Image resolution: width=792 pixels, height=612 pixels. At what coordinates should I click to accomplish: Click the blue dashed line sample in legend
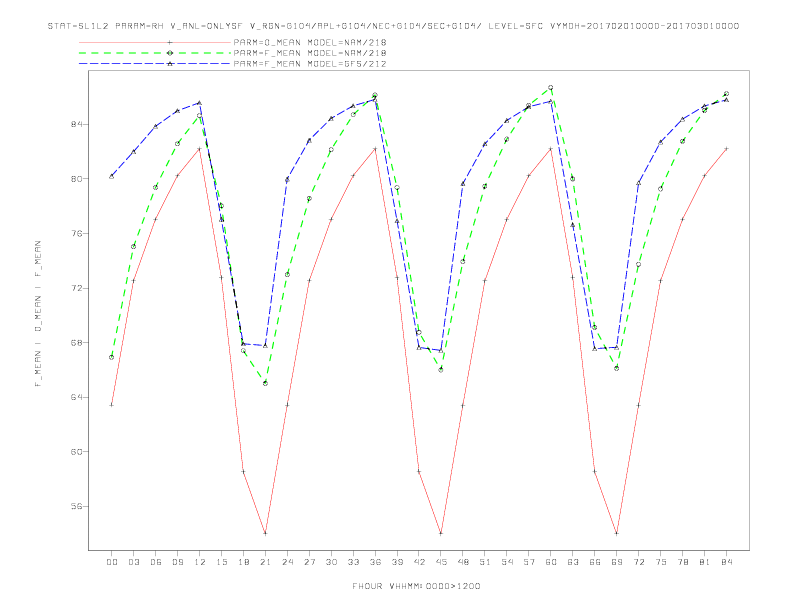[x=155, y=64]
